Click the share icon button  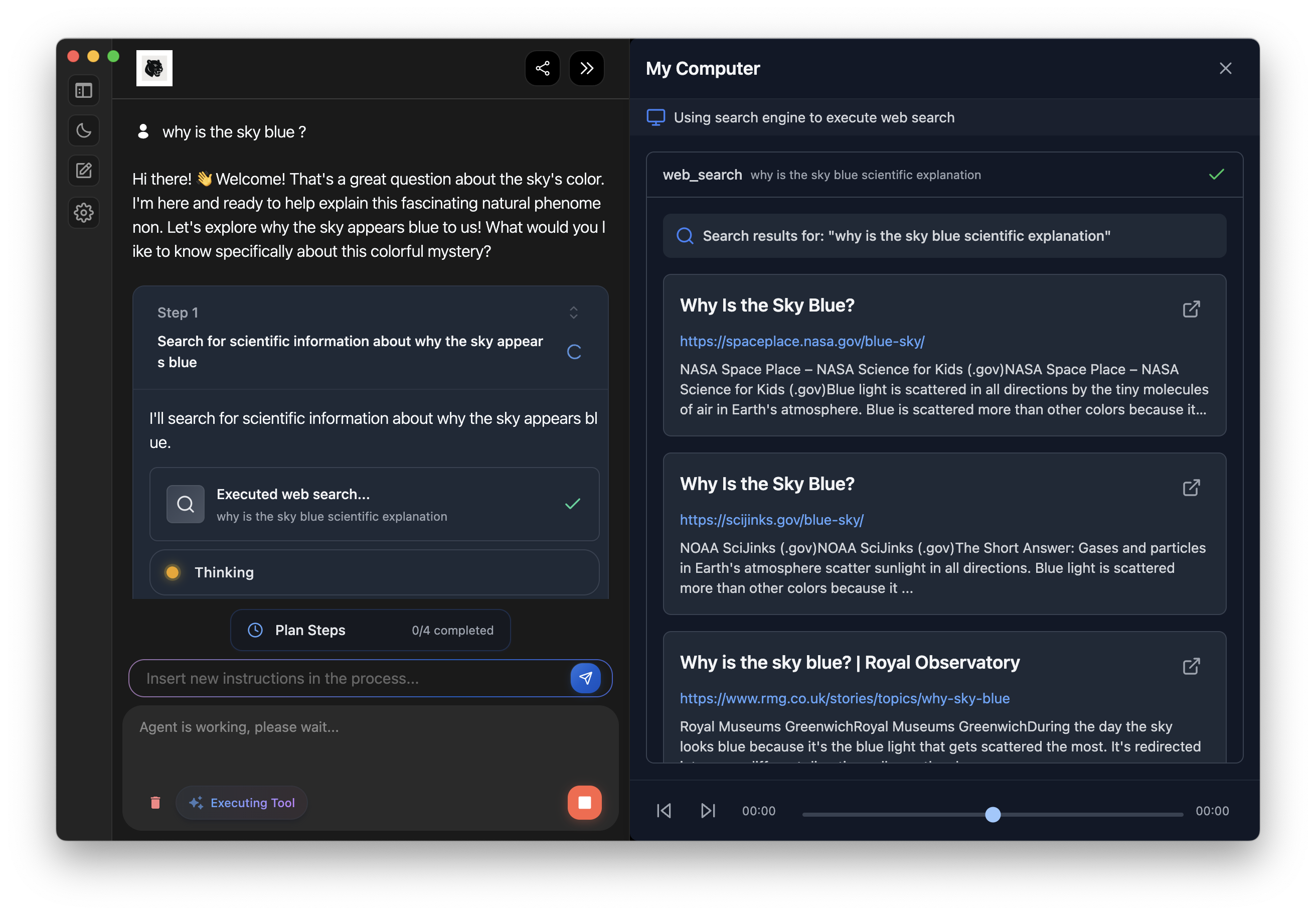pos(542,68)
